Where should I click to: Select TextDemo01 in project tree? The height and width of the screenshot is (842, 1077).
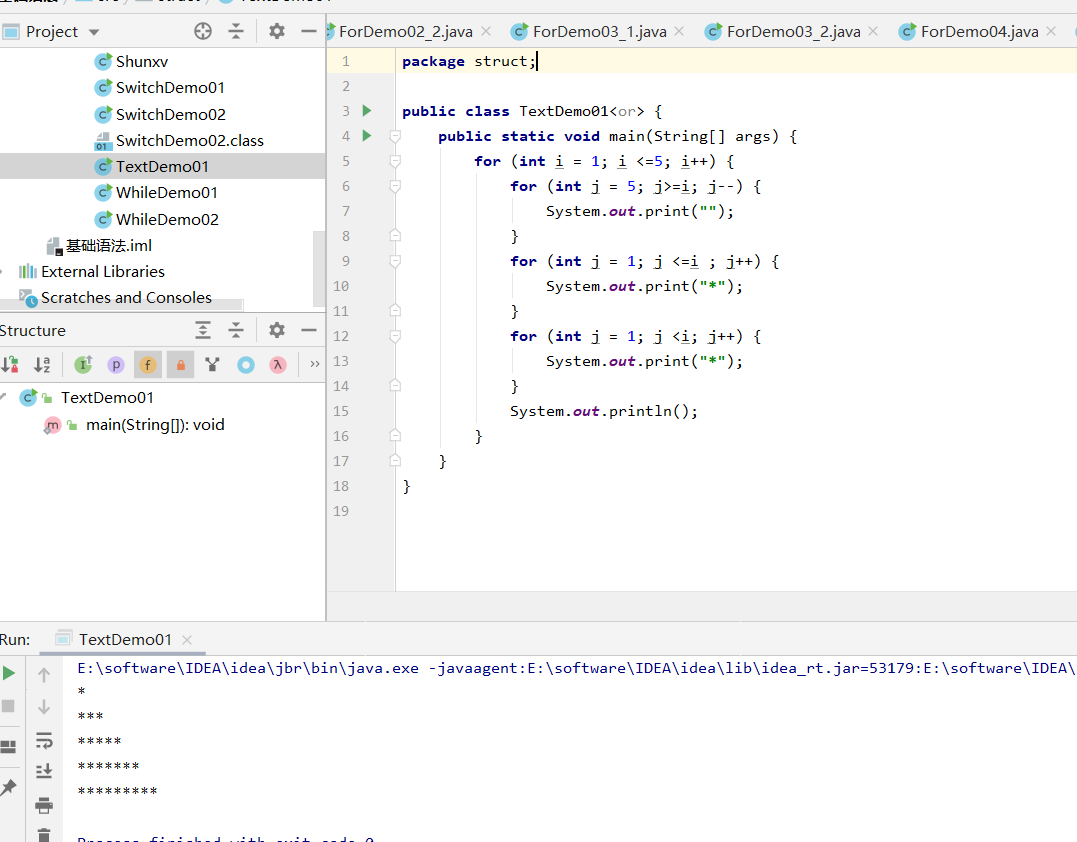coord(162,166)
